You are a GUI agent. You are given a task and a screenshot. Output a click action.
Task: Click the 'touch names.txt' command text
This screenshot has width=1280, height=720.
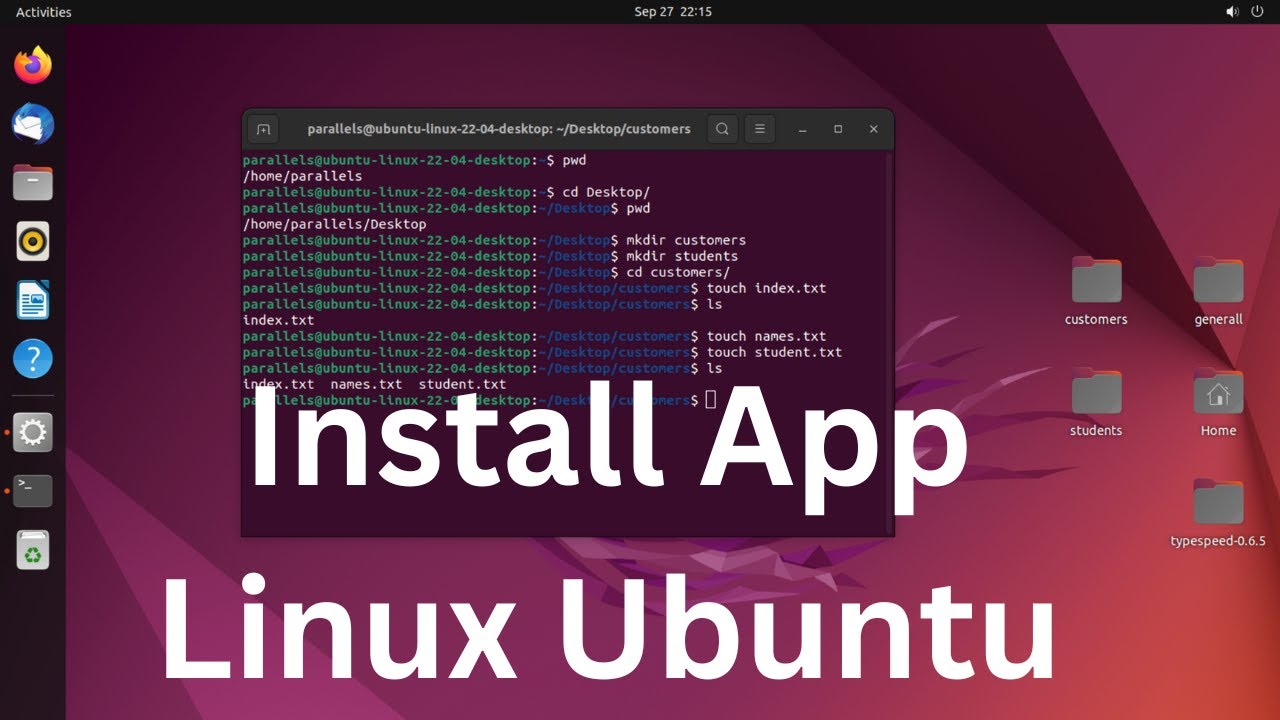click(767, 336)
